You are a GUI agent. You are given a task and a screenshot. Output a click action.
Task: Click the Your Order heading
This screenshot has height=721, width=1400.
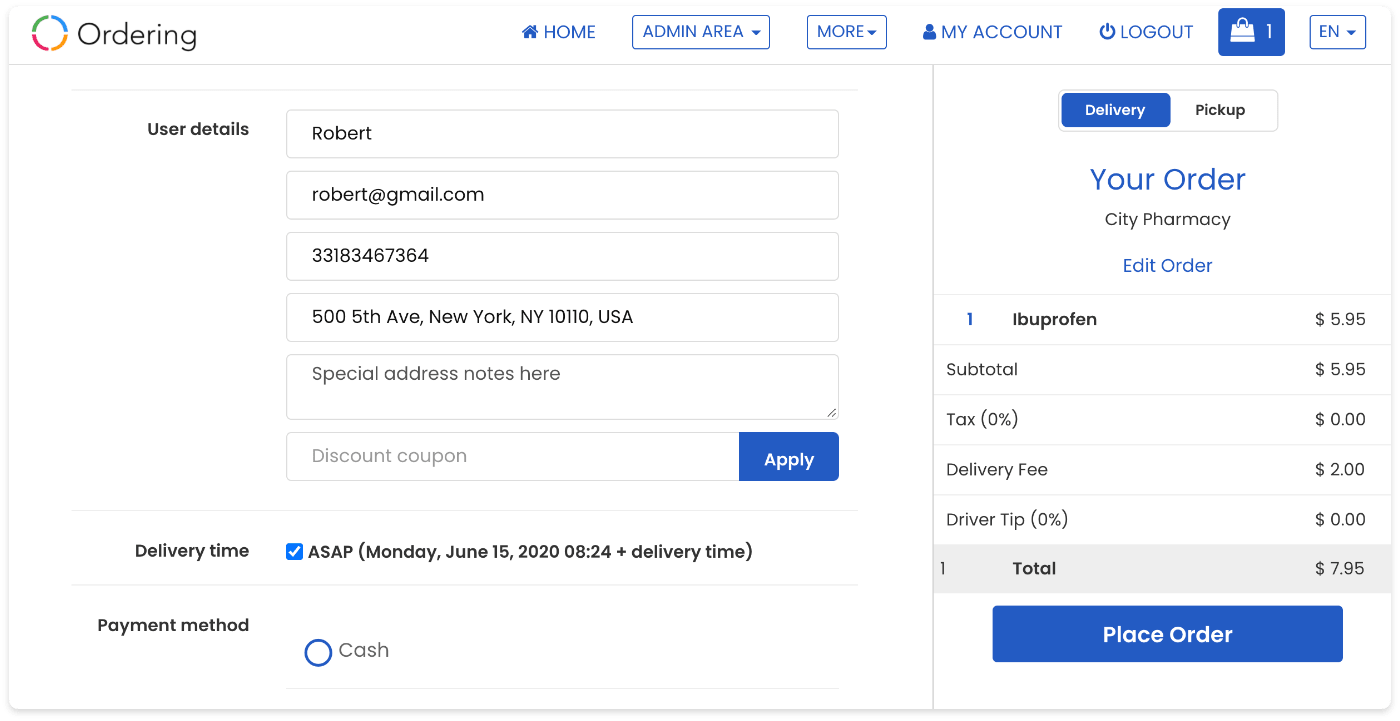point(1167,179)
